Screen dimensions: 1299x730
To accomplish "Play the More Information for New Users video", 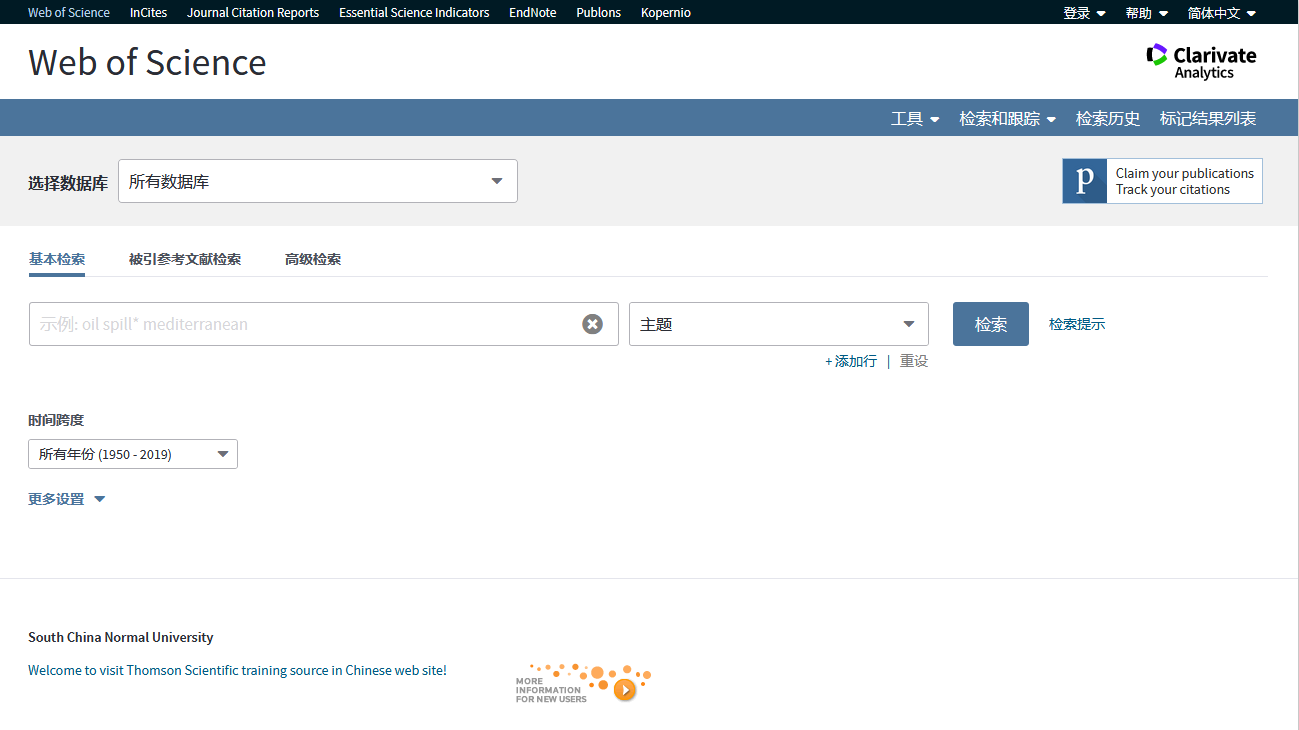I will tap(625, 689).
